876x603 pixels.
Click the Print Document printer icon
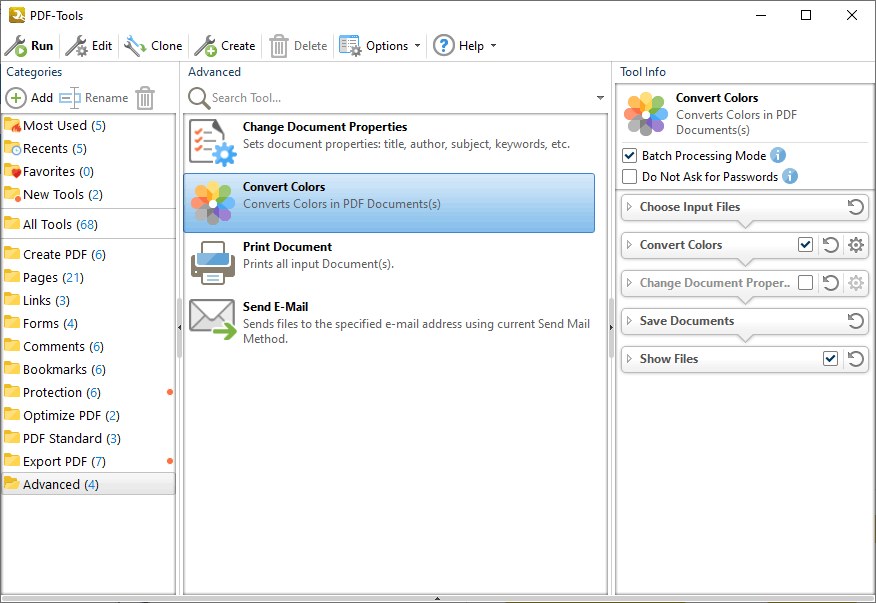212,263
